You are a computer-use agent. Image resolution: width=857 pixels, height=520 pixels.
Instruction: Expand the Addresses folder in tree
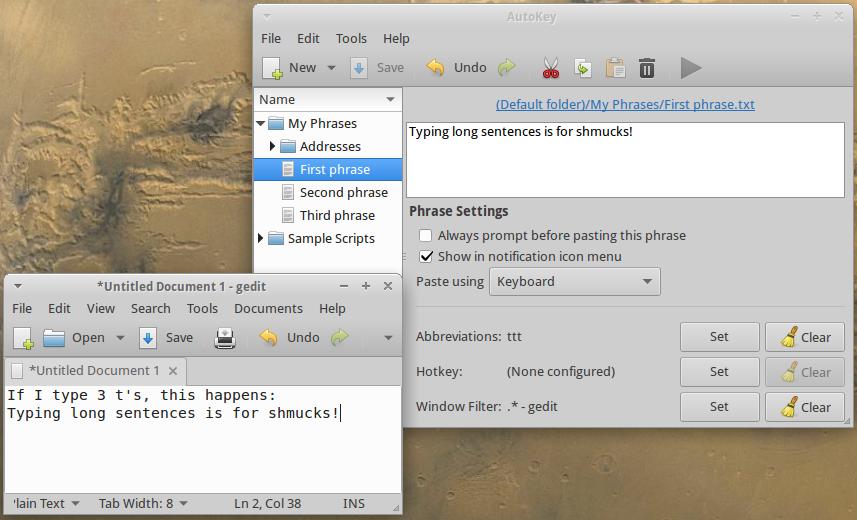(273, 147)
